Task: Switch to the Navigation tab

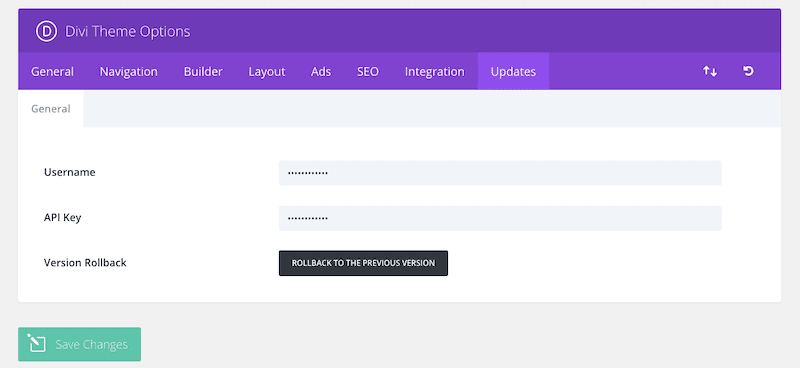Action: click(129, 71)
